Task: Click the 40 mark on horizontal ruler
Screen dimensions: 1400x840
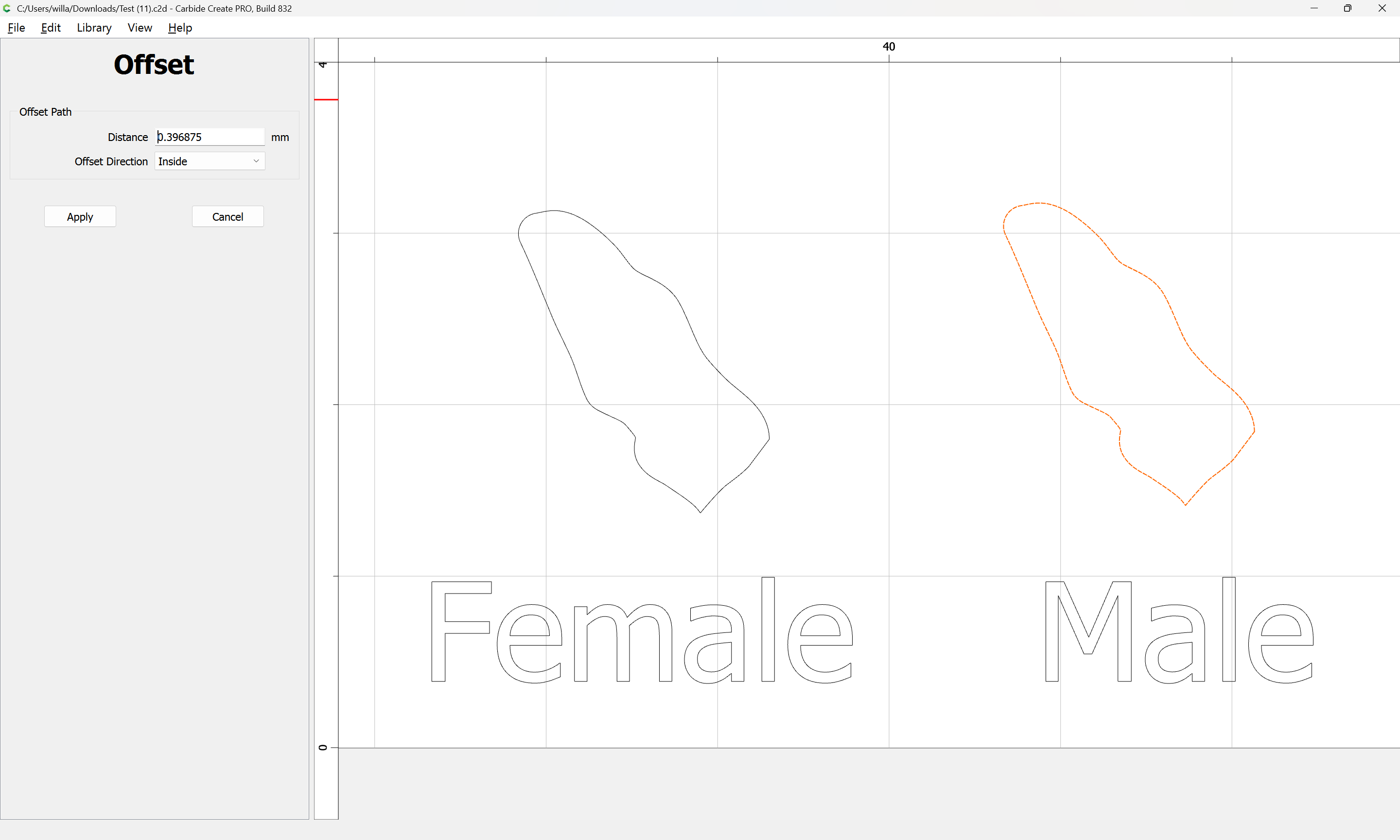Action: (889, 47)
